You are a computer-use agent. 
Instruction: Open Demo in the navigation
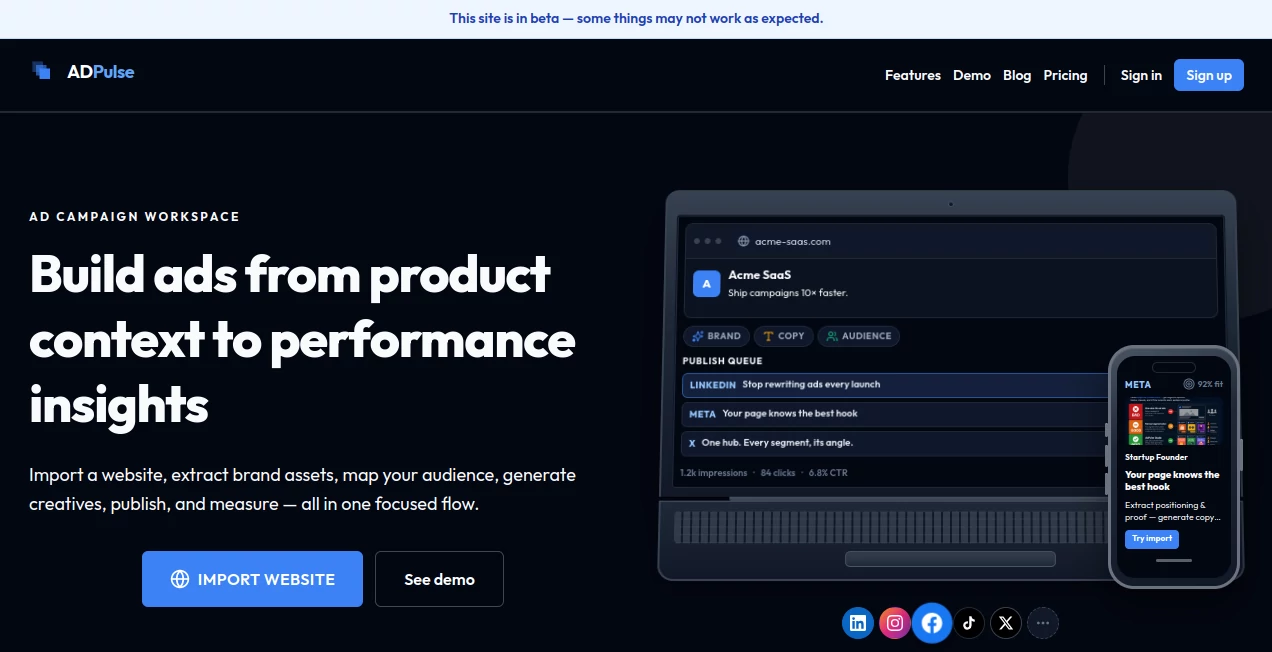(972, 75)
